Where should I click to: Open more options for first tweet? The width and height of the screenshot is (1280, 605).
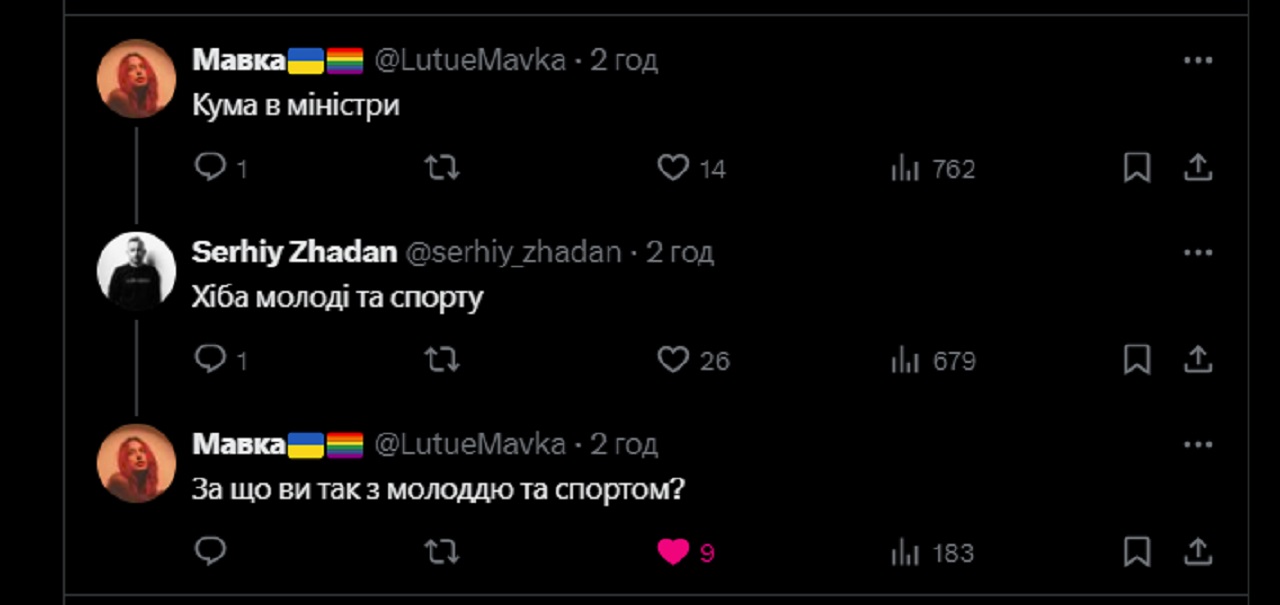tap(1197, 60)
